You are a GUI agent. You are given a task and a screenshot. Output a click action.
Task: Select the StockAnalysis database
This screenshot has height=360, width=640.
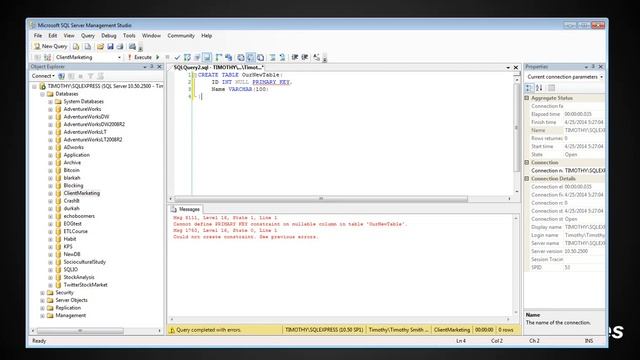(79, 278)
